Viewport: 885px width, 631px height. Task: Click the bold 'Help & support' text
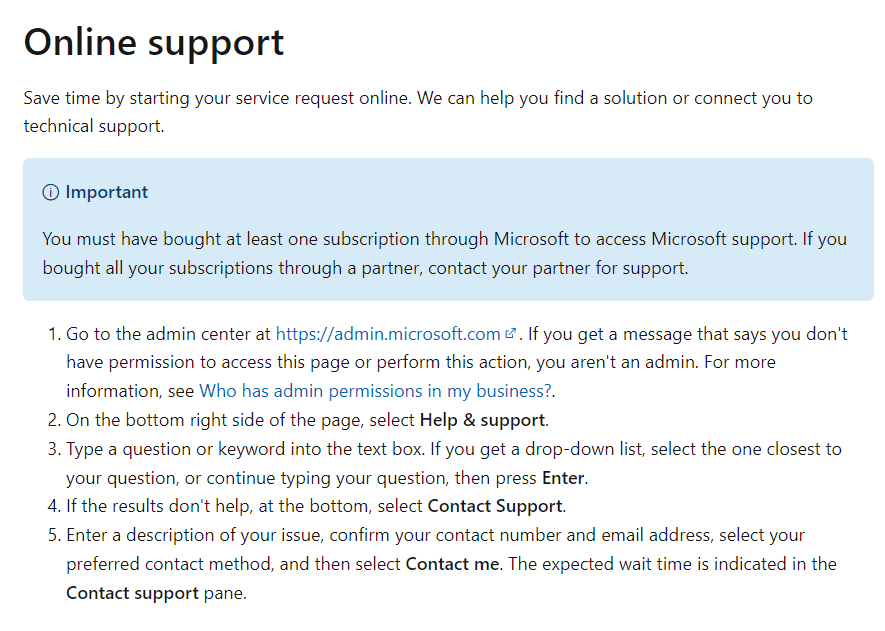point(483,420)
